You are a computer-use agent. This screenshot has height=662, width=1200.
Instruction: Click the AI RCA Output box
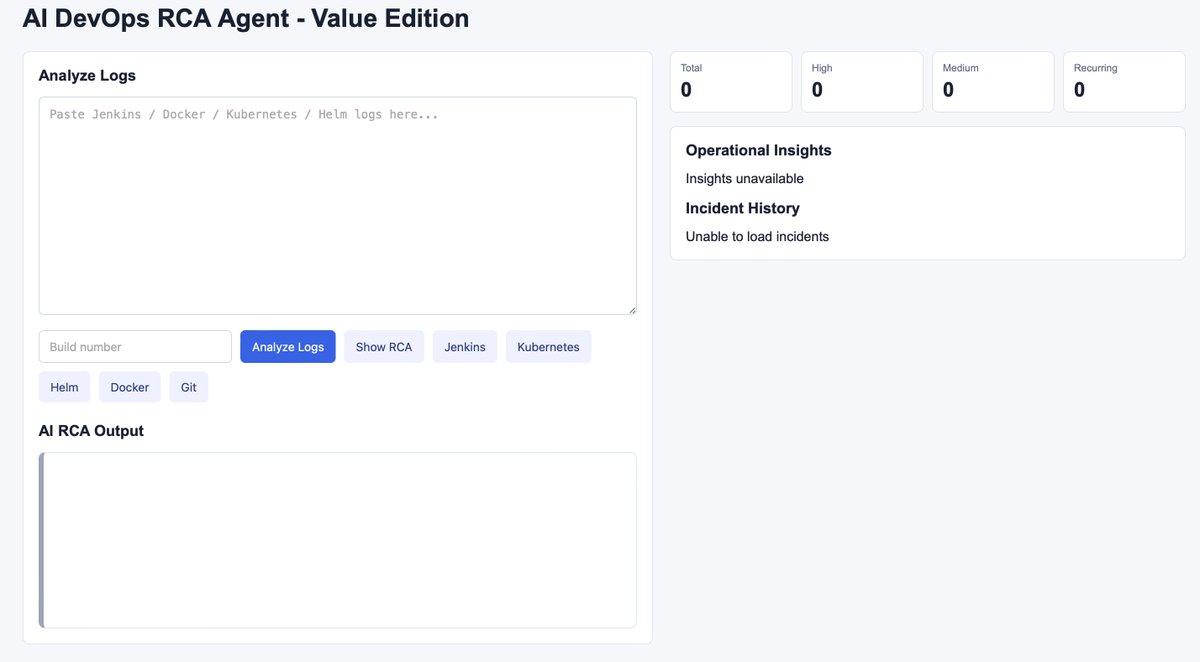338,540
